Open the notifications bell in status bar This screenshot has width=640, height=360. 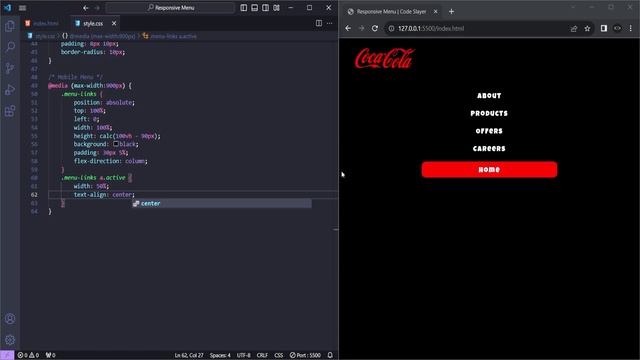tap(330, 355)
